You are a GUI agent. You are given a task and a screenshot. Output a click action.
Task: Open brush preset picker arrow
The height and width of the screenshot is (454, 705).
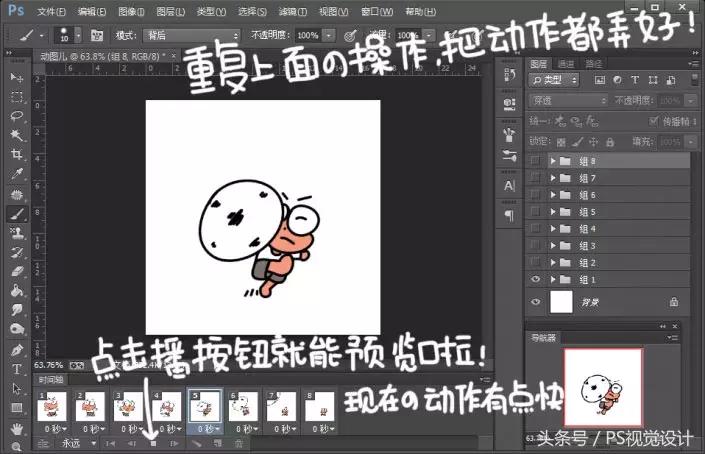[78, 35]
